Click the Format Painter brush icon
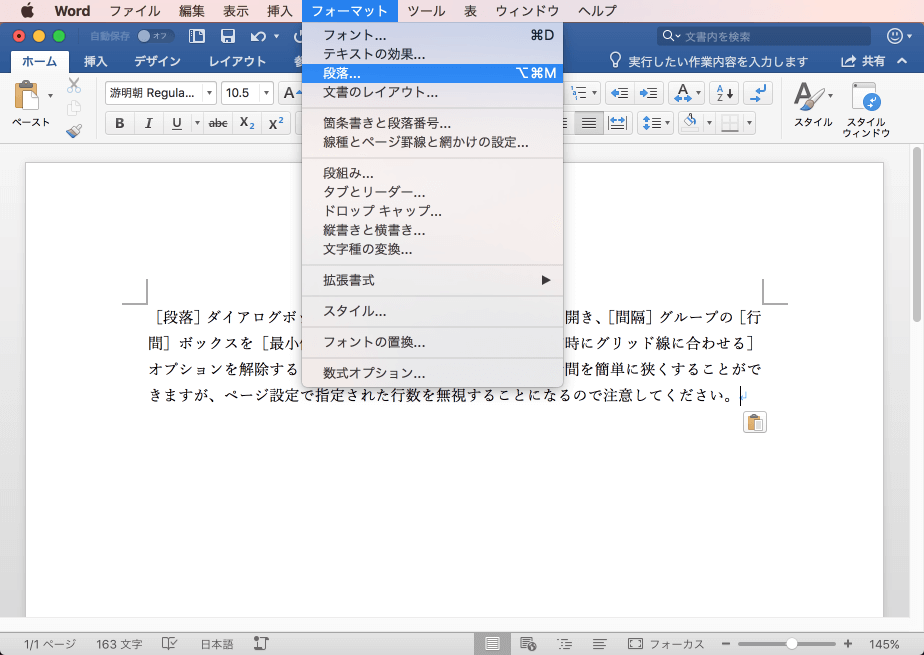The height and width of the screenshot is (655, 924). click(x=74, y=131)
